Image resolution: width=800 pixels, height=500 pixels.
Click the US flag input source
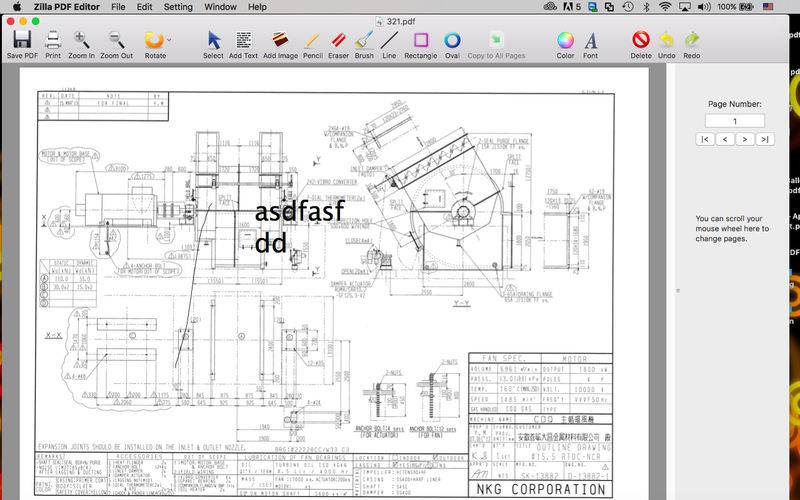(x=768, y=7)
